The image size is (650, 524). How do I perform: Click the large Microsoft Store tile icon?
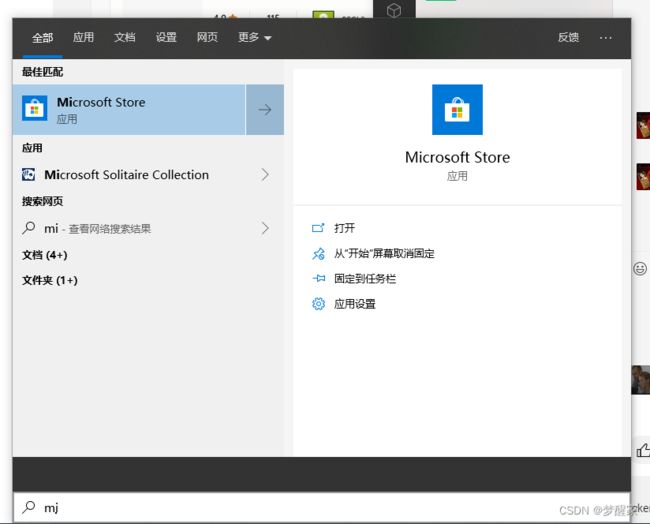coord(457,109)
